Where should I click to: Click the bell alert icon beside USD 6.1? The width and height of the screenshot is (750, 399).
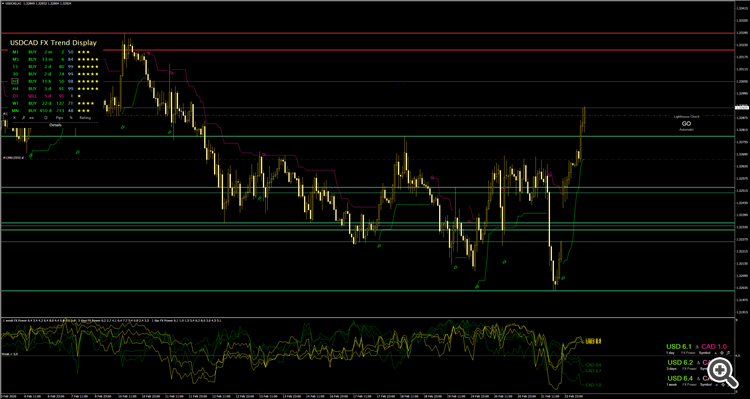[697, 347]
